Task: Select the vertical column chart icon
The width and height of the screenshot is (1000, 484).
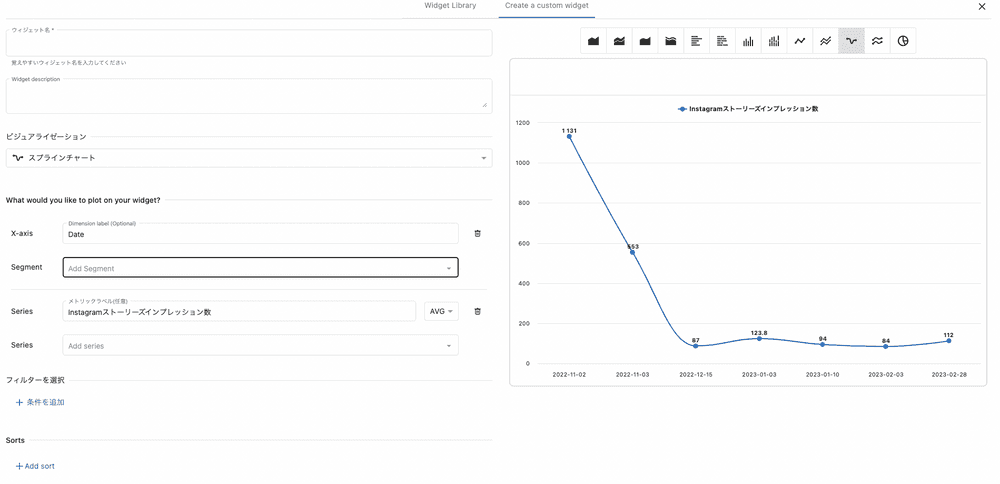Action: 748,41
